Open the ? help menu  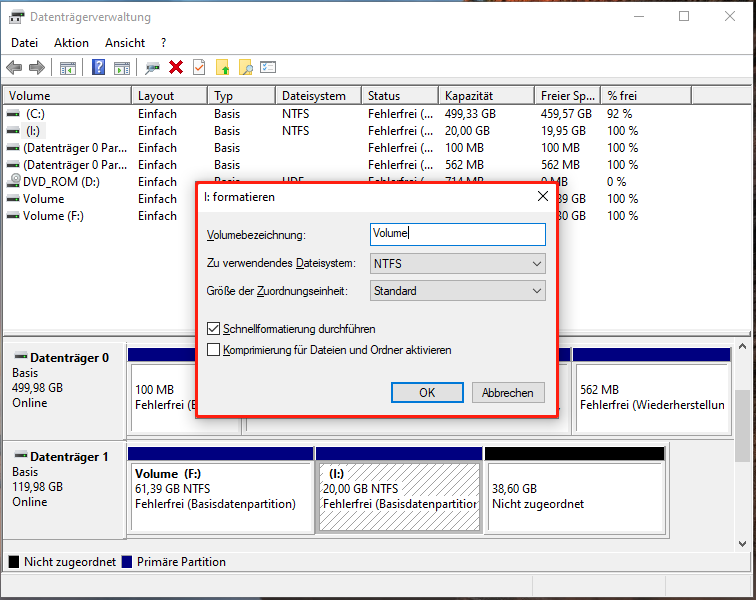pos(163,43)
